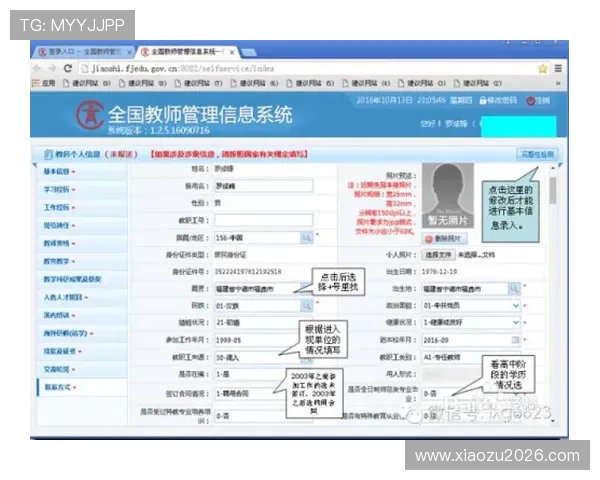The image size is (600, 480).
Task: Click the empty 教职工号 input field
Action: (x=263, y=220)
